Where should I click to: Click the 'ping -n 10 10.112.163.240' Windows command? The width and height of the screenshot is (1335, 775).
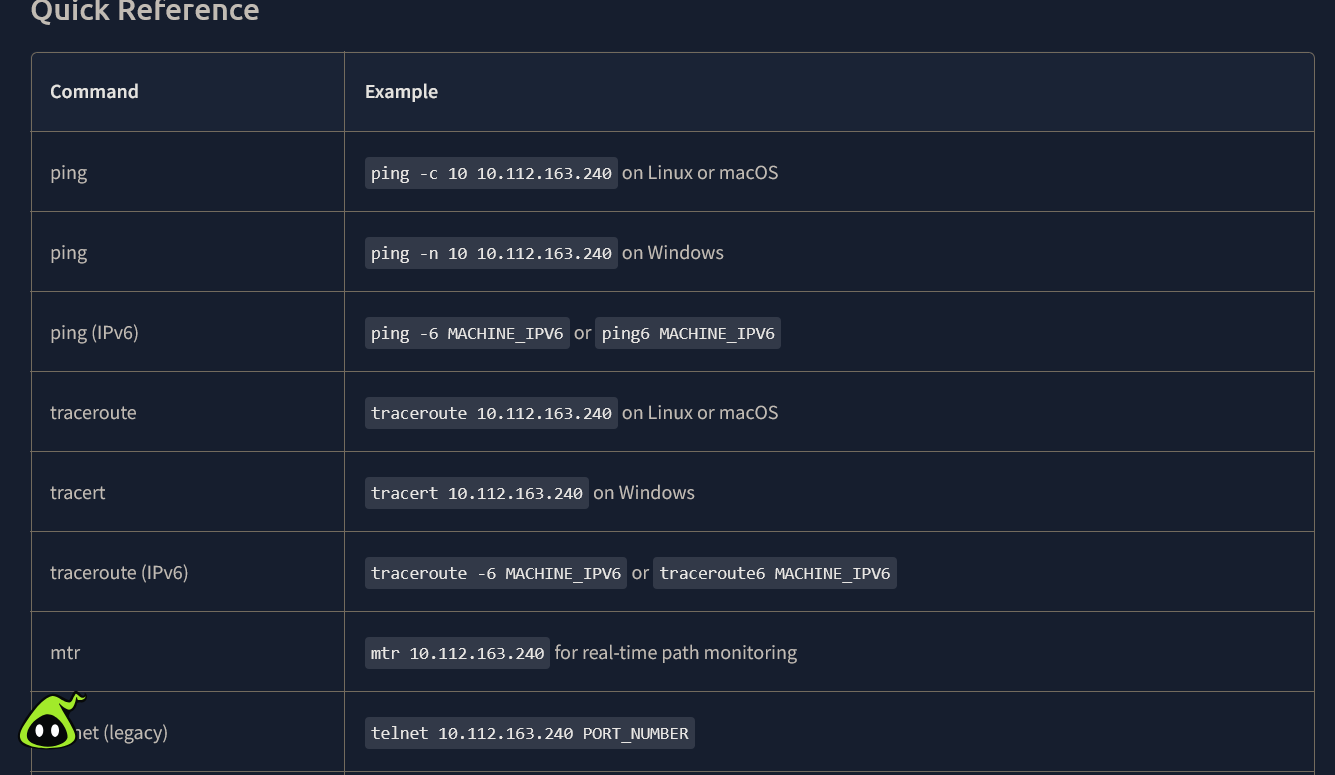tap(491, 253)
